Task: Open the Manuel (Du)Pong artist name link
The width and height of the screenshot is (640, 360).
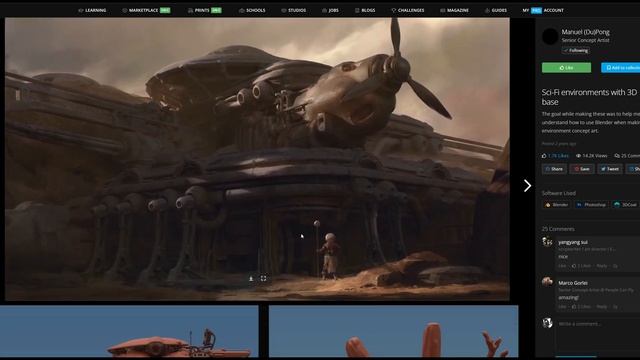Action: tap(585, 32)
